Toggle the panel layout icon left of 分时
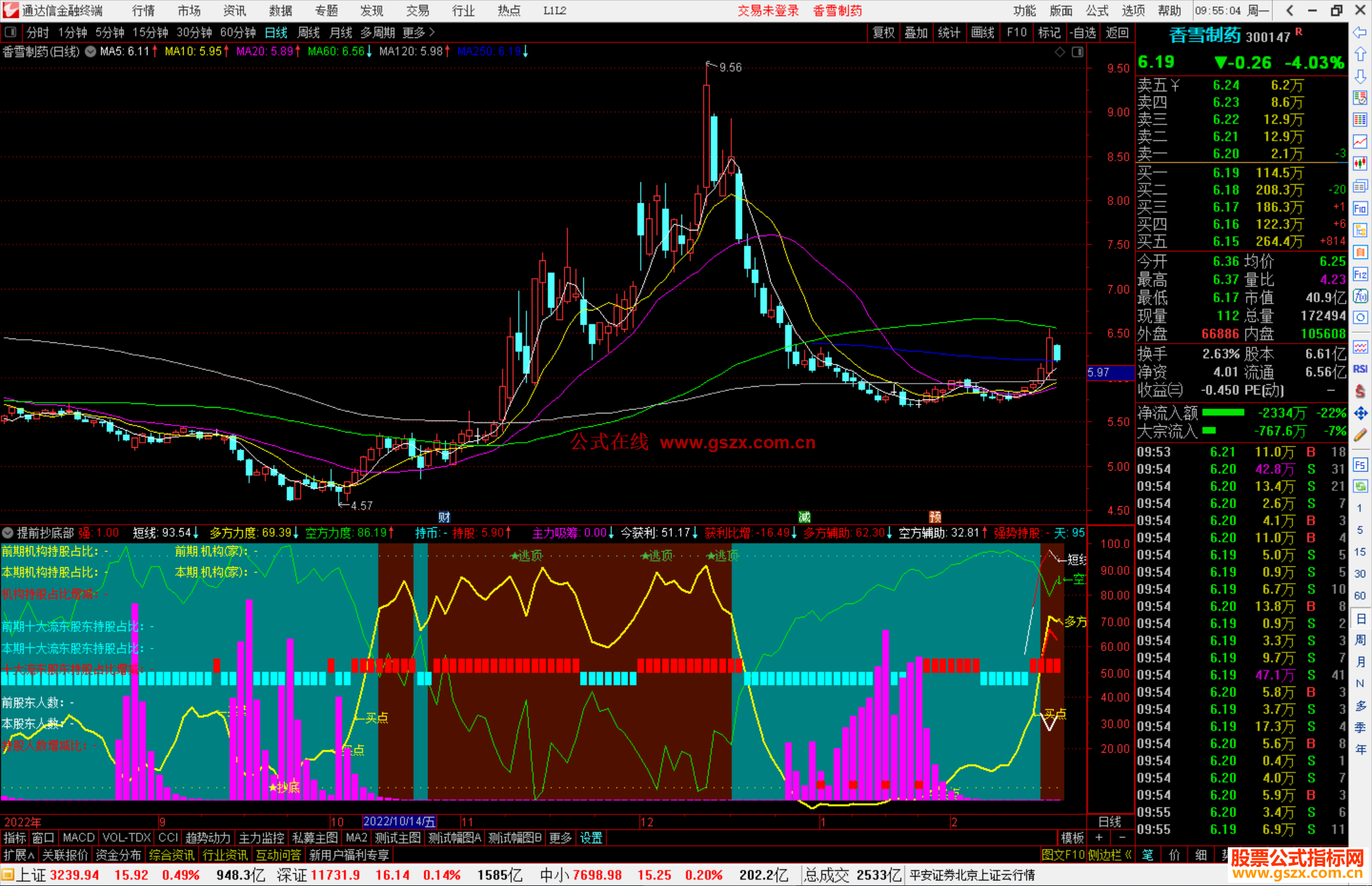 tap(11, 32)
